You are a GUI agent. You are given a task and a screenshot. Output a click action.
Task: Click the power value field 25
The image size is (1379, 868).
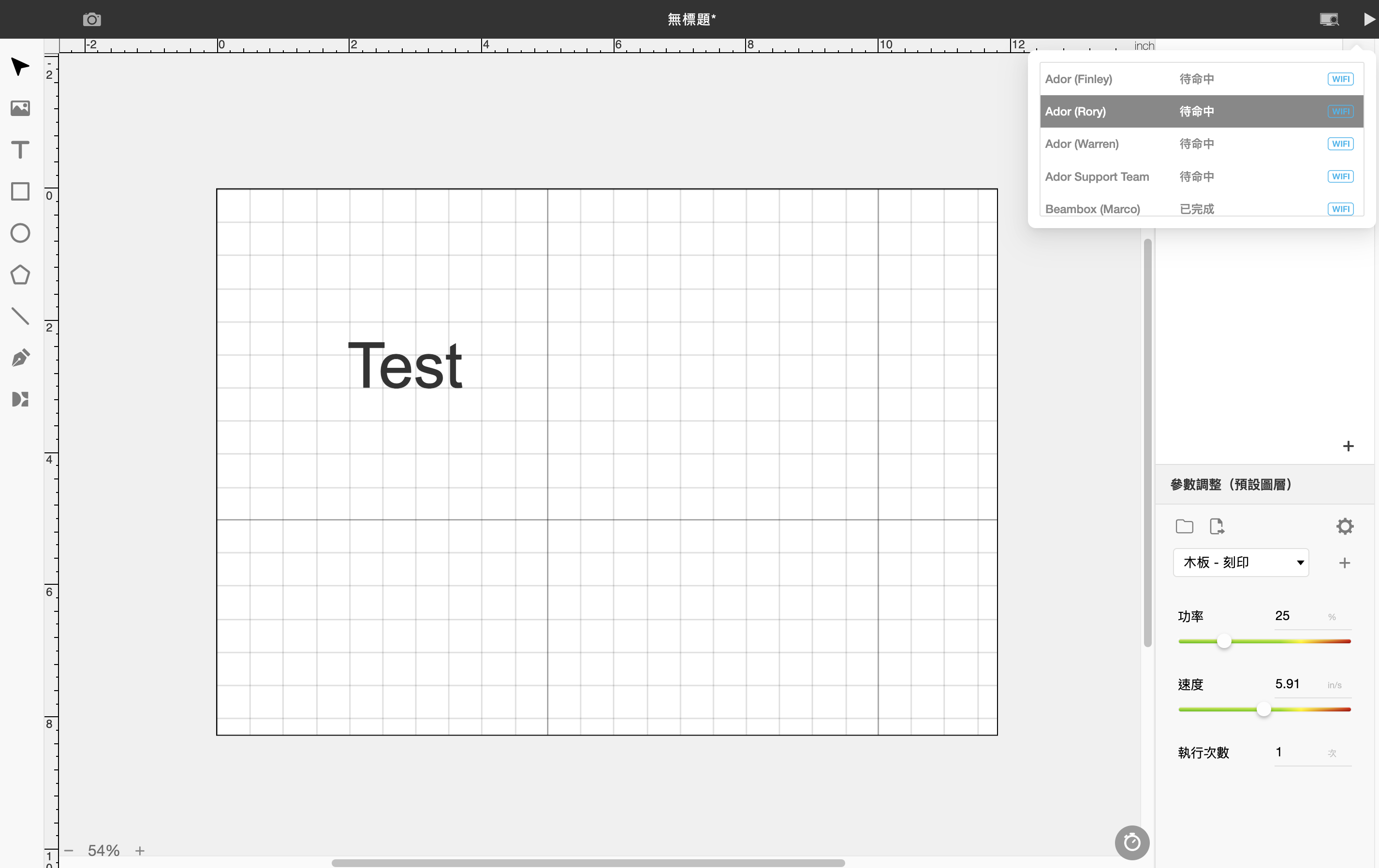(x=1298, y=616)
